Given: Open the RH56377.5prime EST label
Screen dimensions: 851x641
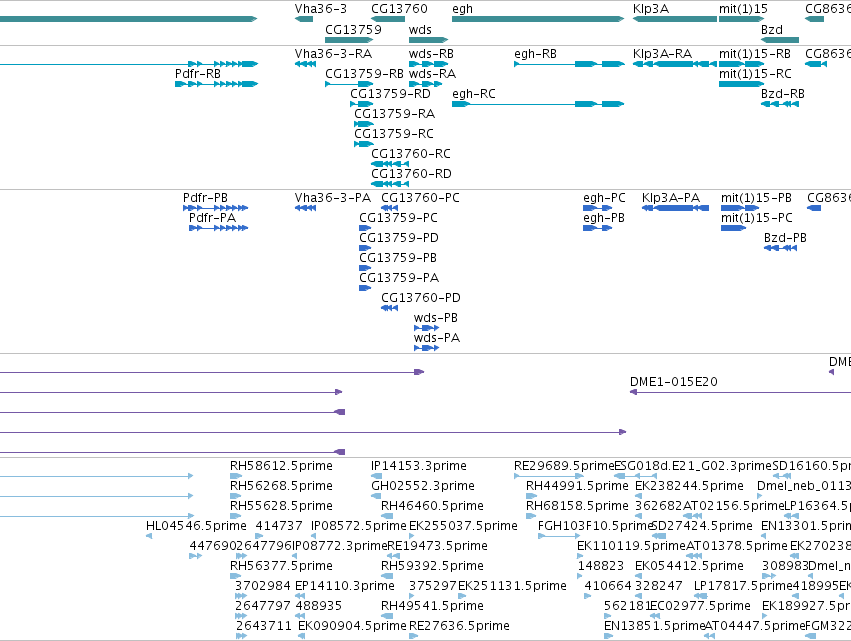Looking at the screenshot, I should pos(281,567).
